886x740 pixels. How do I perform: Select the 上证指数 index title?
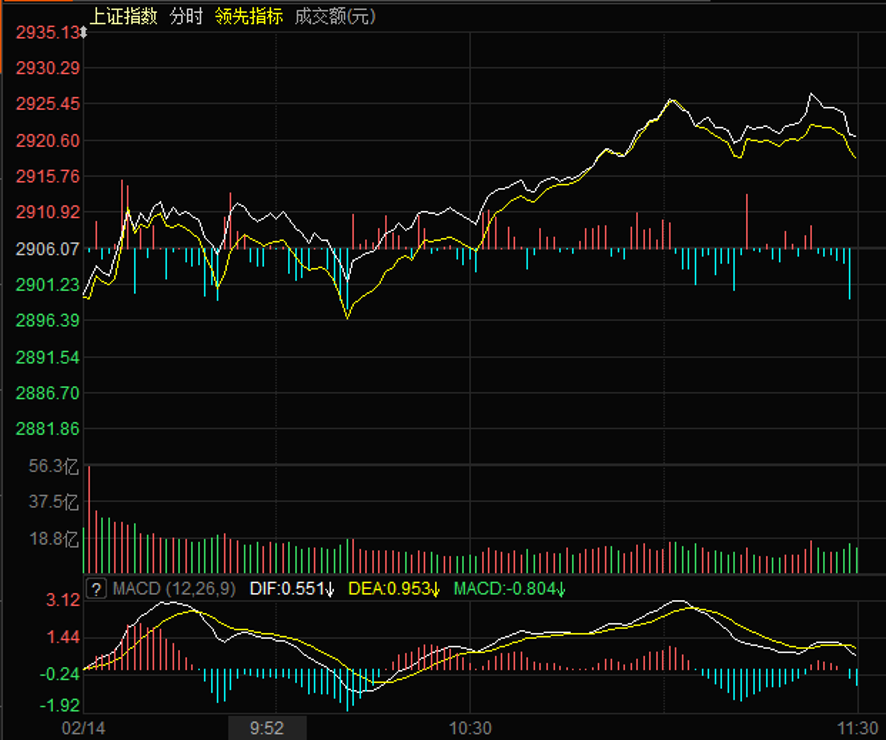point(123,16)
